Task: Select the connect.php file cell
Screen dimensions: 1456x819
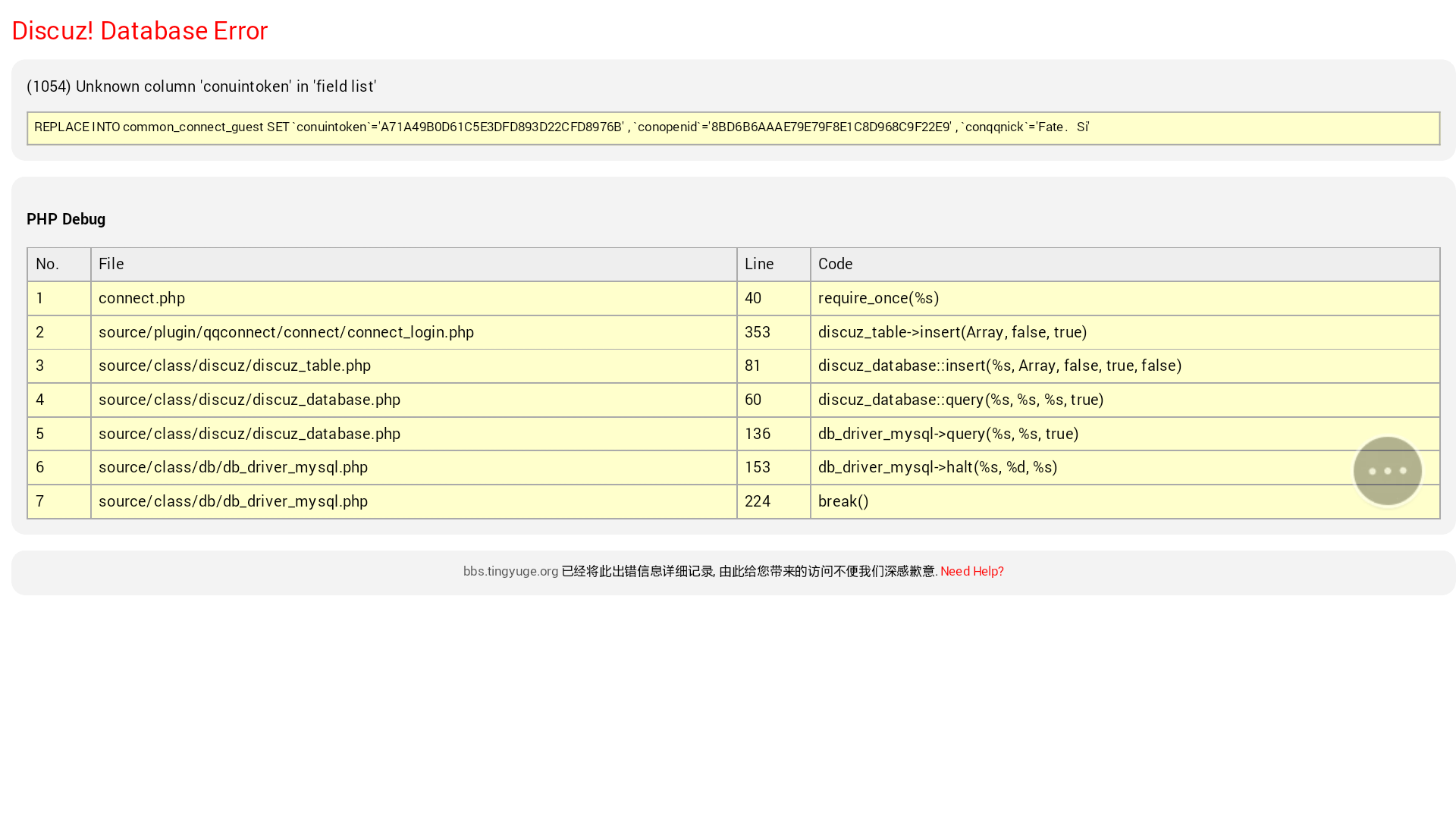Action: [x=142, y=298]
